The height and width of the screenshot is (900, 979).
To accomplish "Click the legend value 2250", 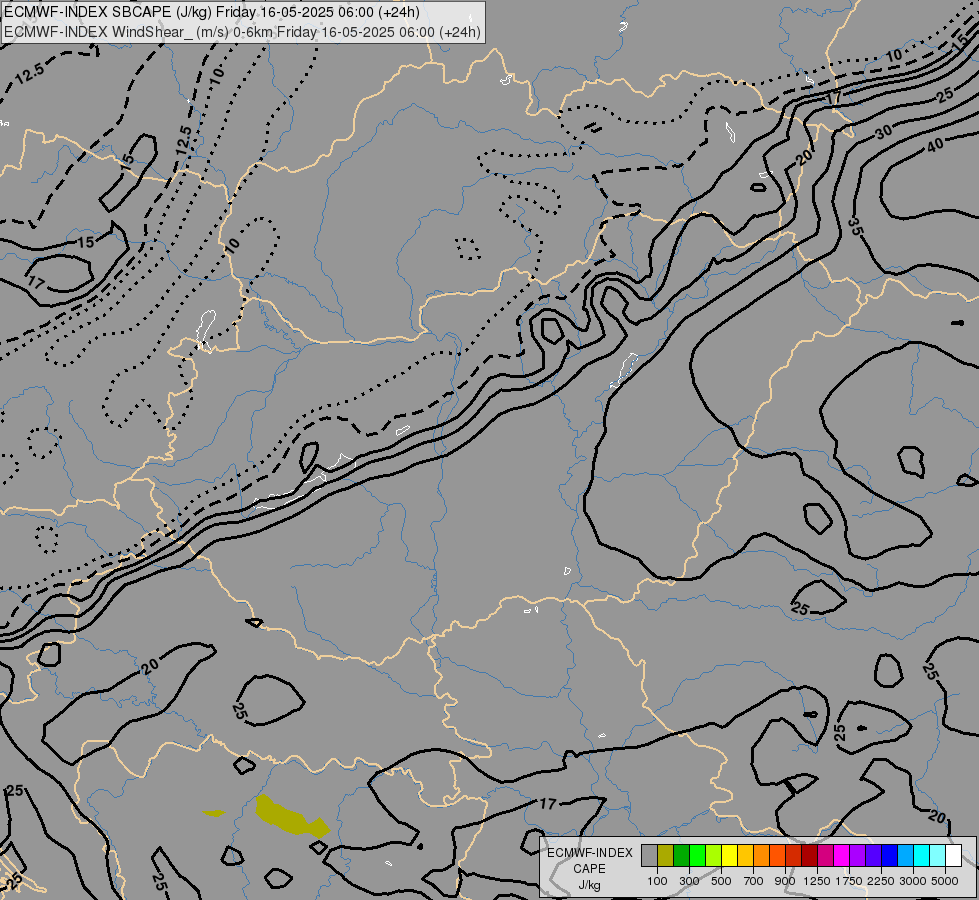I will [881, 881].
